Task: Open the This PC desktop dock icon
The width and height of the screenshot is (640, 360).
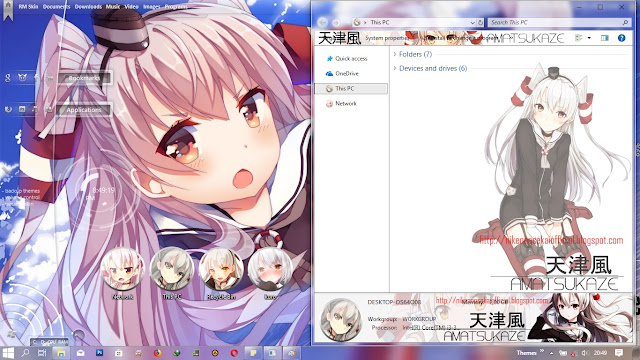Action: point(172,269)
